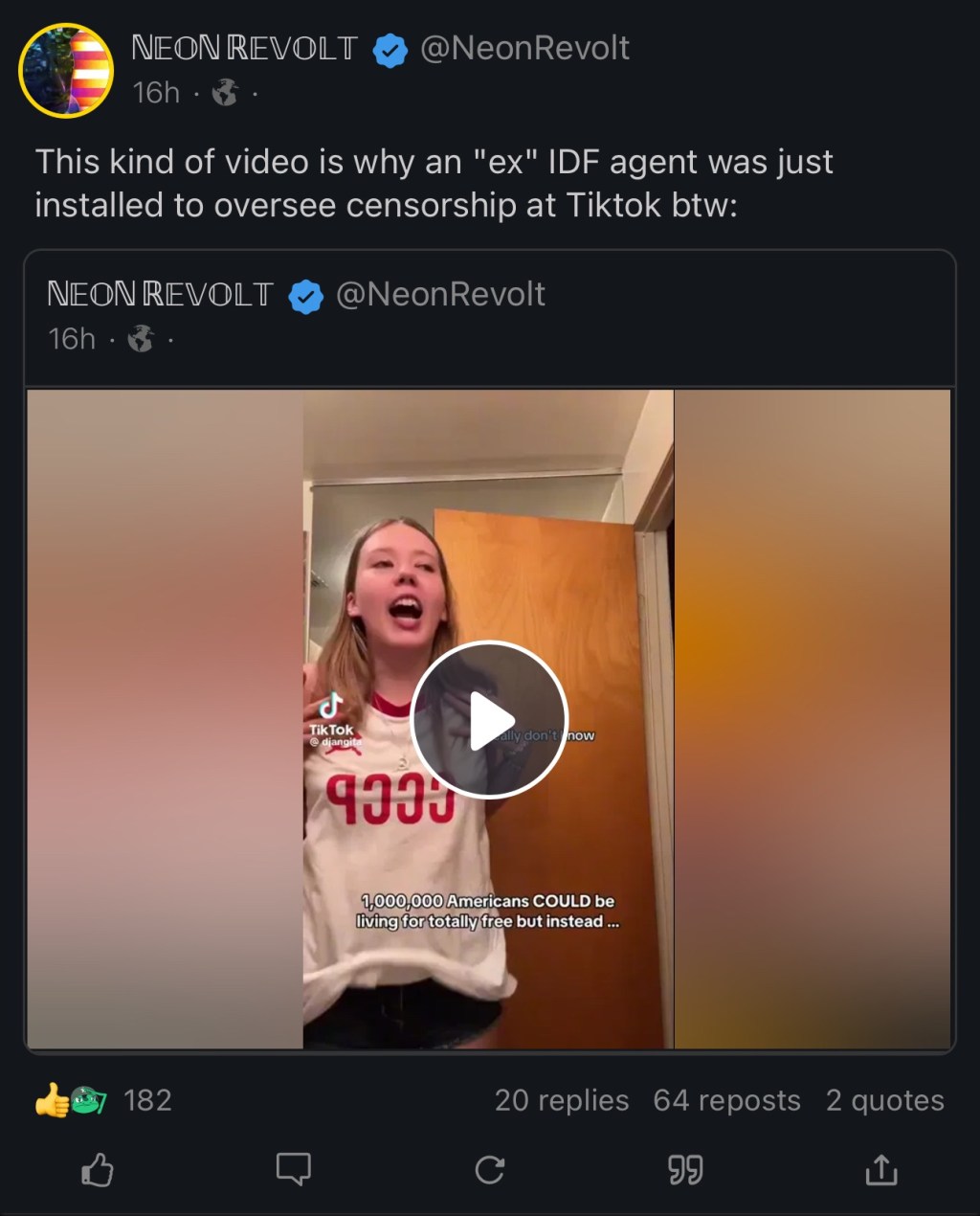Screen dimensions: 980x1216
Task: Click the quoted post's 16h timestamp
Action: tap(72, 339)
